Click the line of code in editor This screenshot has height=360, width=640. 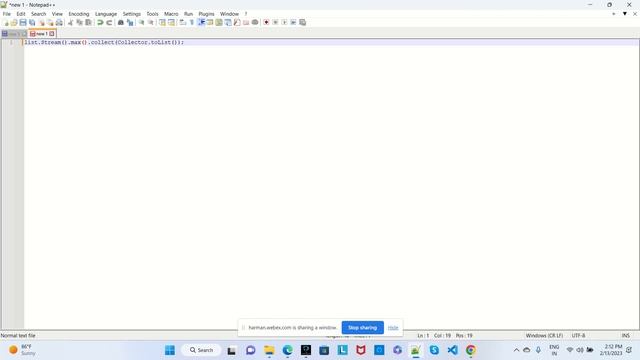pos(104,42)
